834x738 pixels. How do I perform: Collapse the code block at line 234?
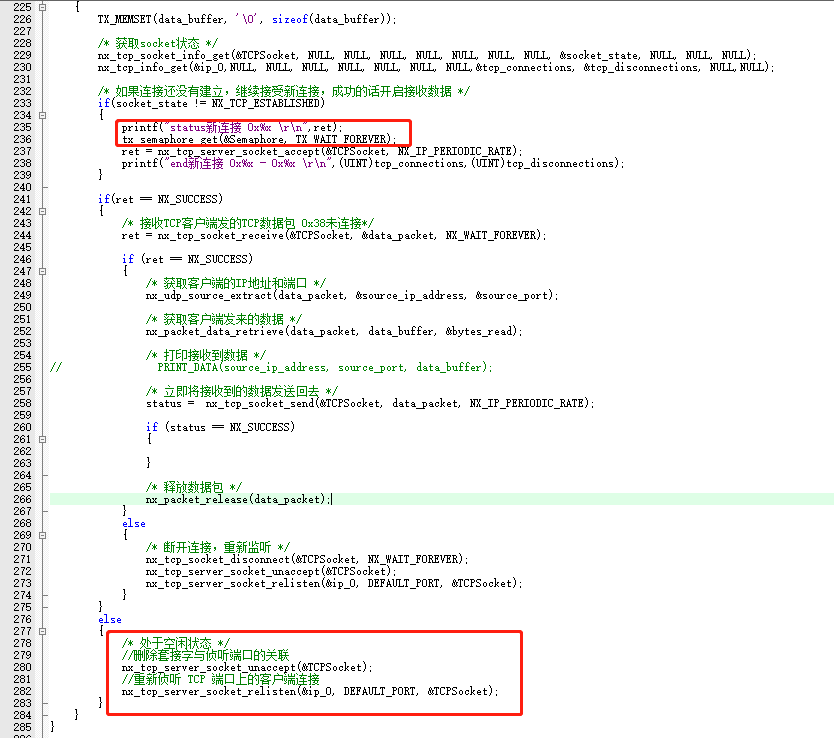42,115
